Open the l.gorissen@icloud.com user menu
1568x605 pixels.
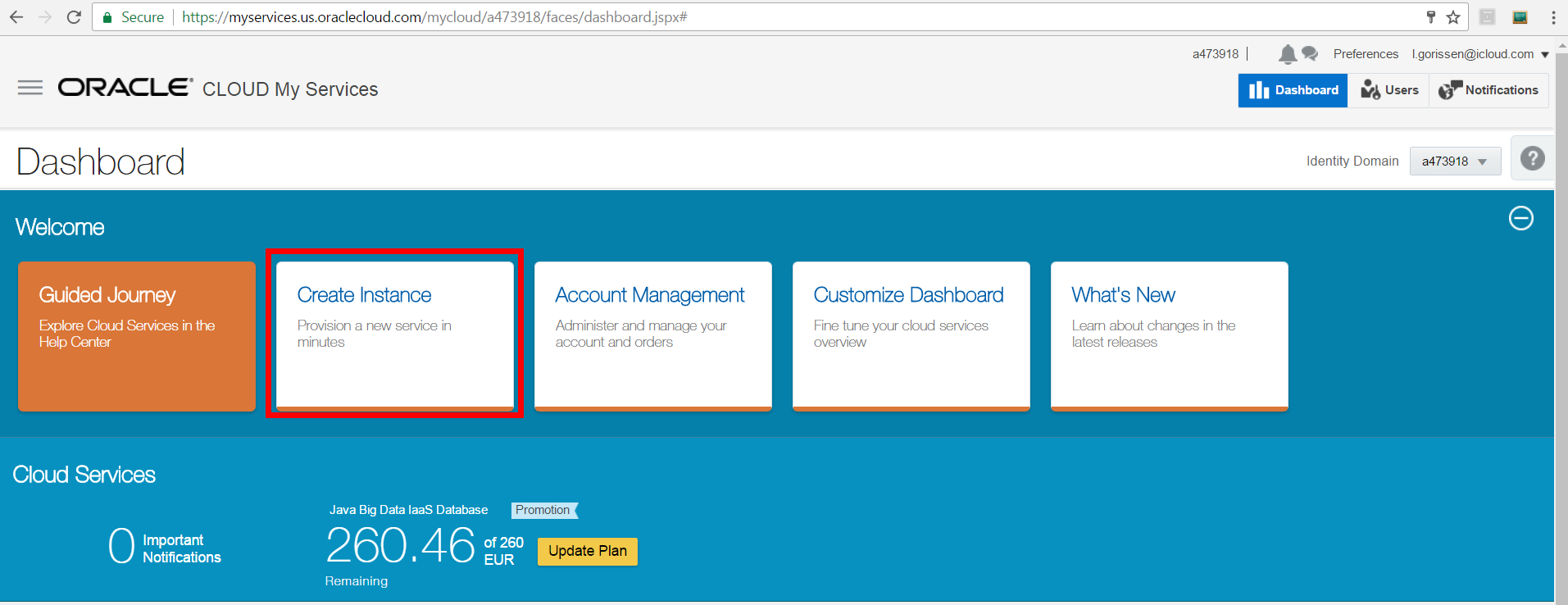pos(1479,54)
